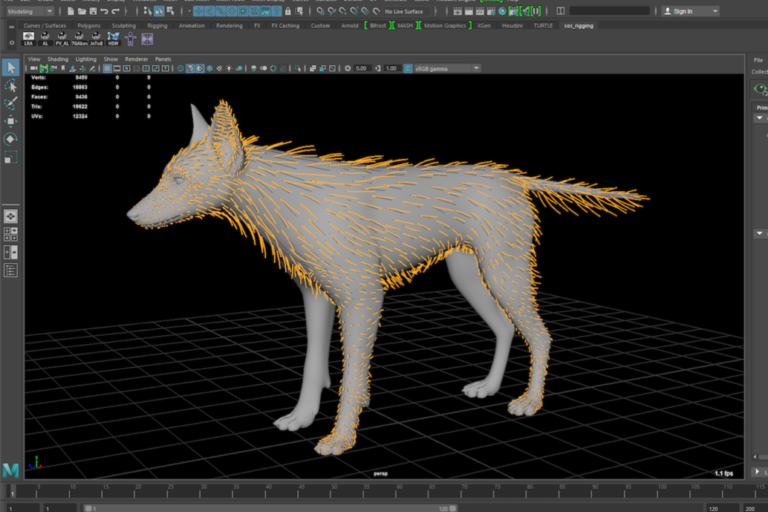Redo the last action
Image resolution: width=768 pixels, height=512 pixels.
pyautogui.click(x=116, y=11)
